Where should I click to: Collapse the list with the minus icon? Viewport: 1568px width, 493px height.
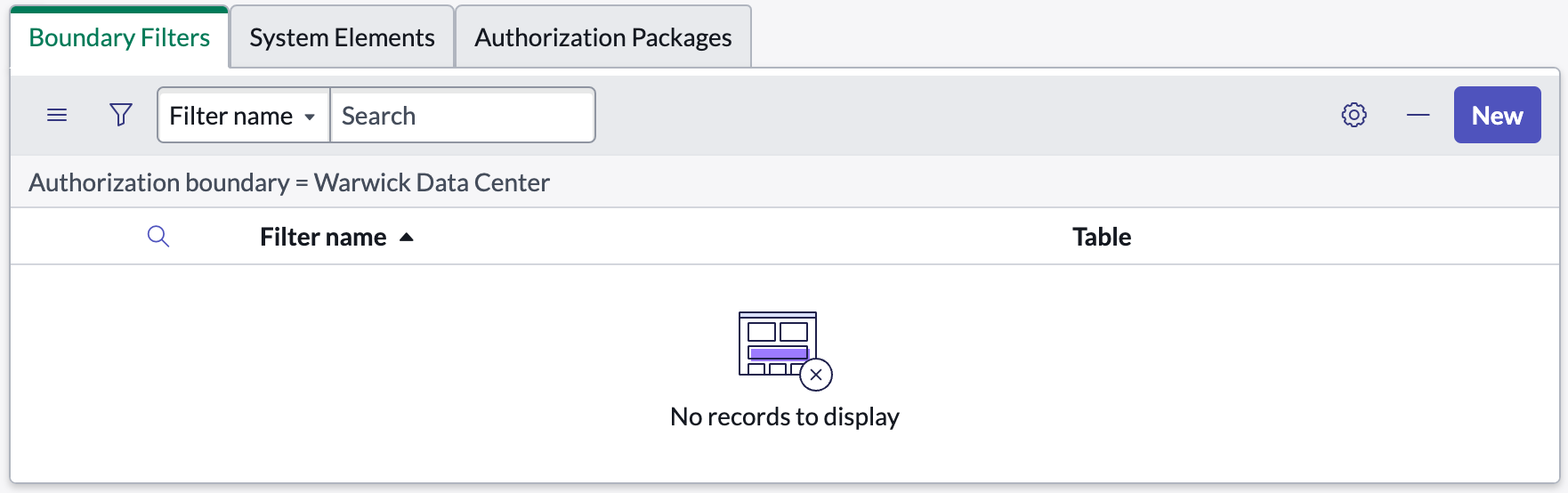1418,115
